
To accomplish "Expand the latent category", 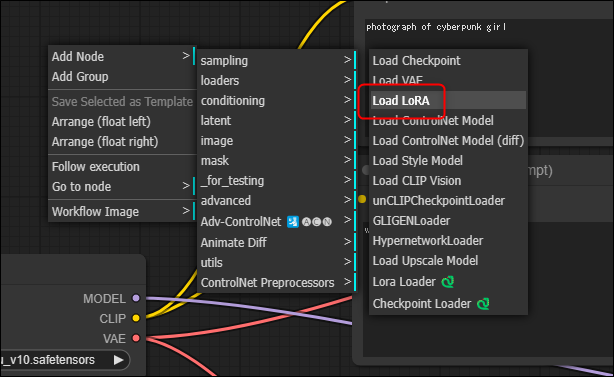I will click(x=276, y=121).
